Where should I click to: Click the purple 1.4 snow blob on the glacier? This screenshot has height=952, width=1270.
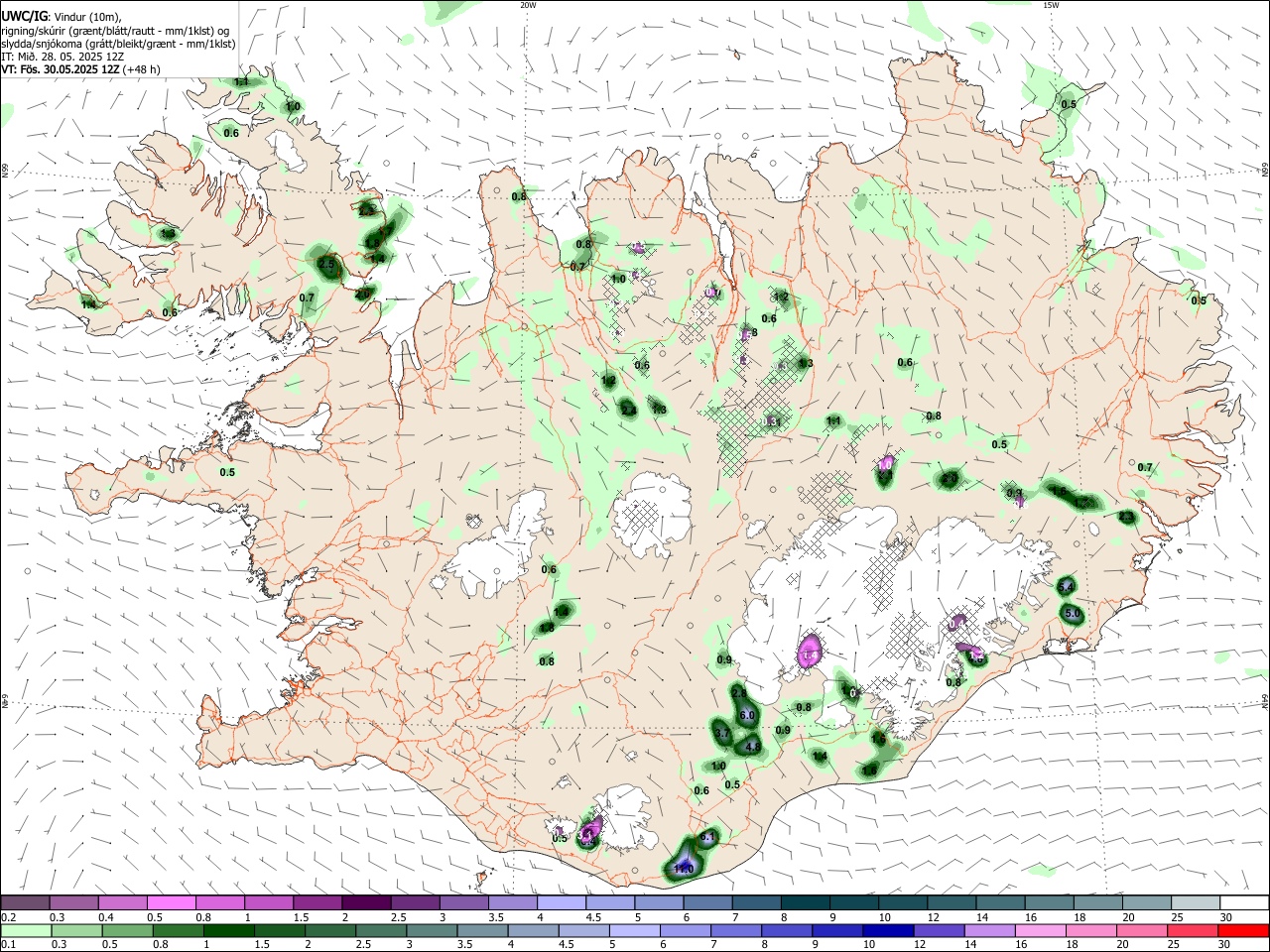[x=810, y=654]
